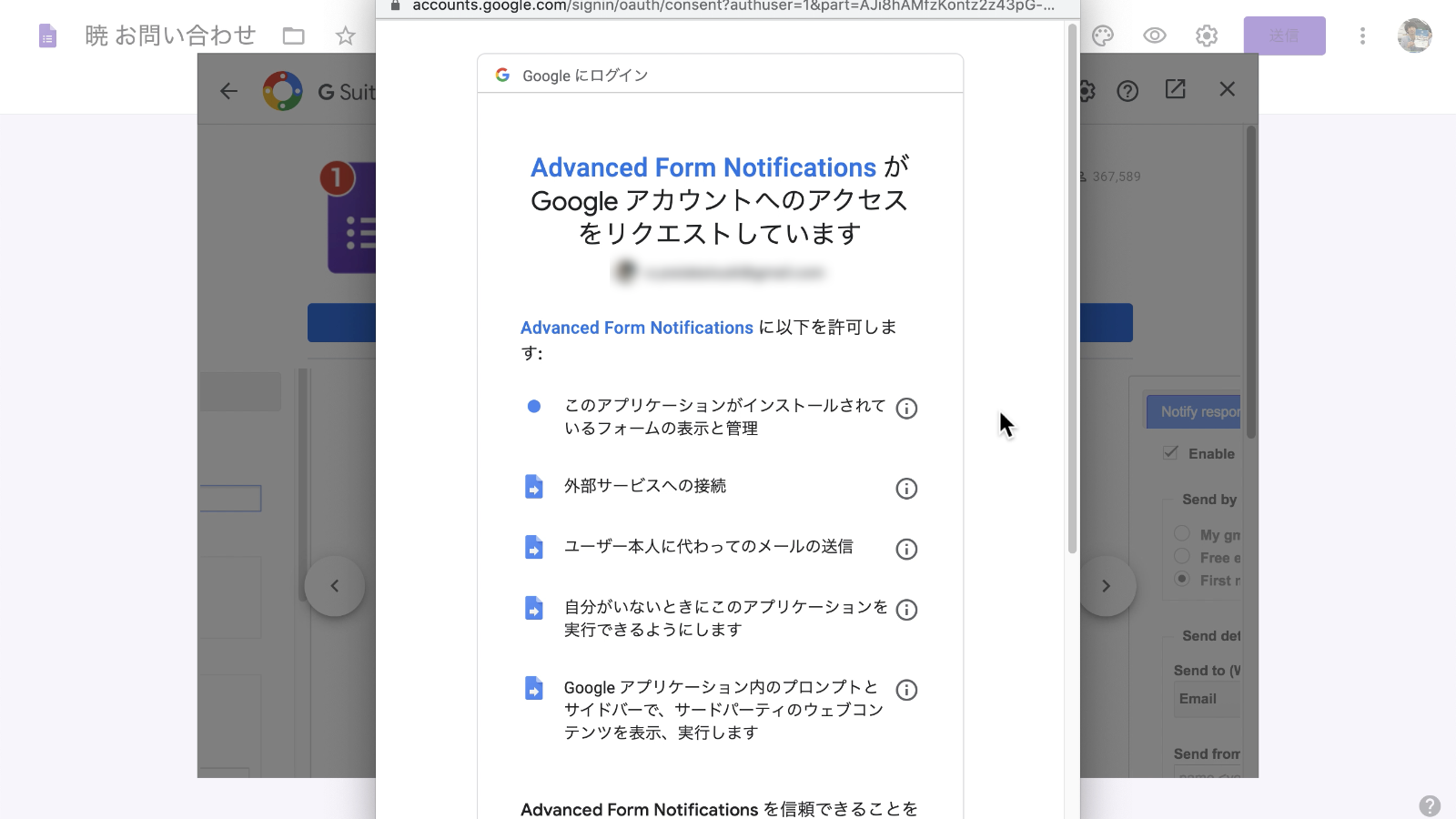The image size is (1456, 819).
Task: Star the form with the star icon
Action: (345, 36)
